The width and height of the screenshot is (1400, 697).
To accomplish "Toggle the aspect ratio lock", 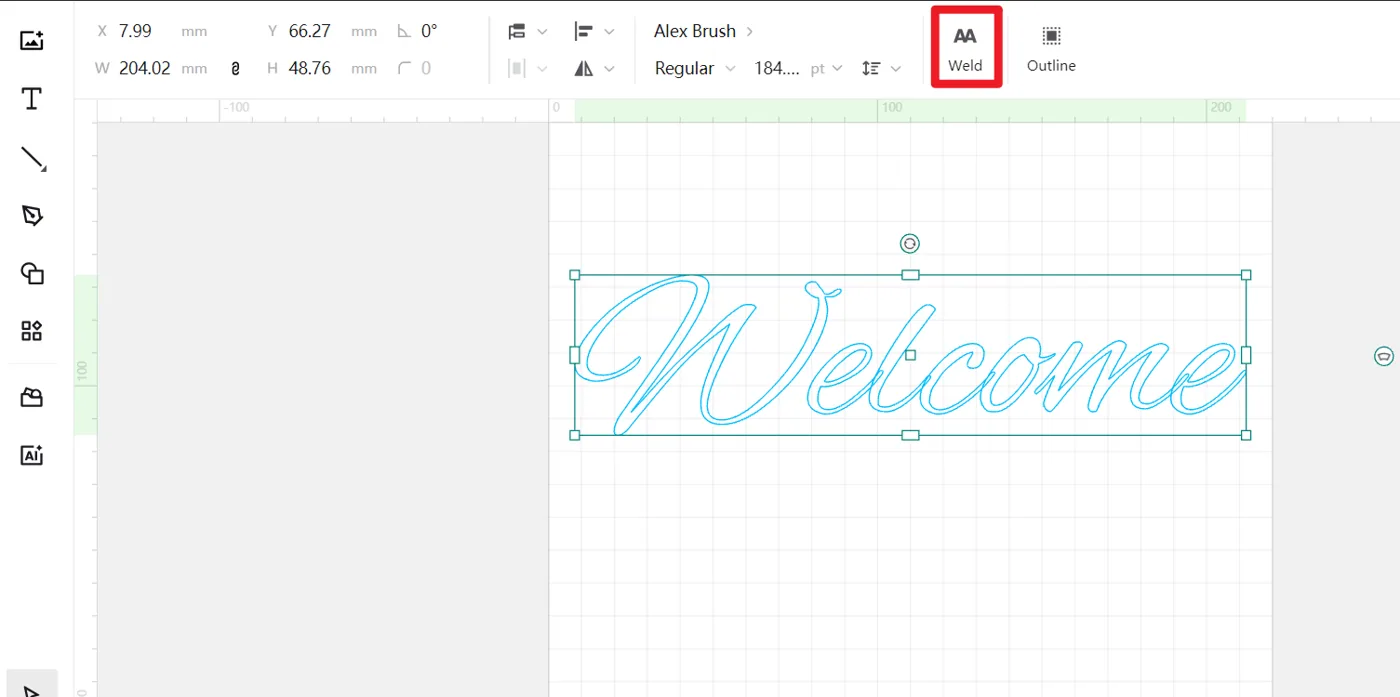I will click(235, 69).
